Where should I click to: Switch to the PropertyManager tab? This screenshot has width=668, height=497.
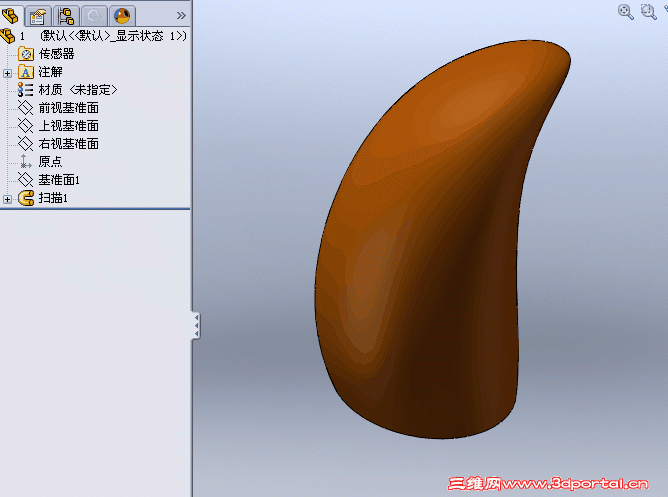(37, 16)
